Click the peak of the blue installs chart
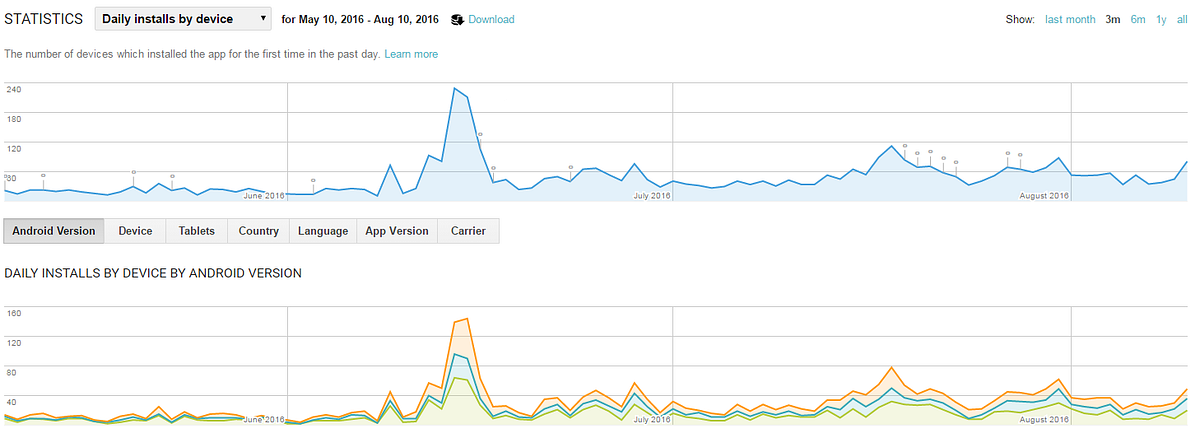The width and height of the screenshot is (1200, 429). (x=455, y=88)
